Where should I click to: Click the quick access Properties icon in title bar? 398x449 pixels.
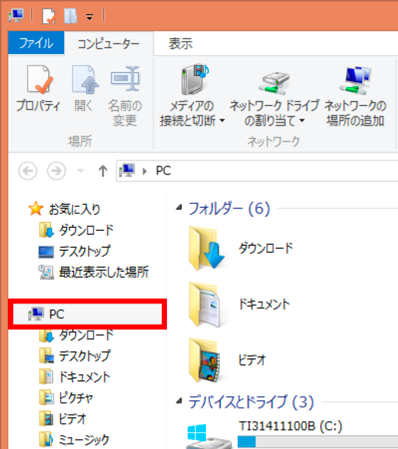49,16
